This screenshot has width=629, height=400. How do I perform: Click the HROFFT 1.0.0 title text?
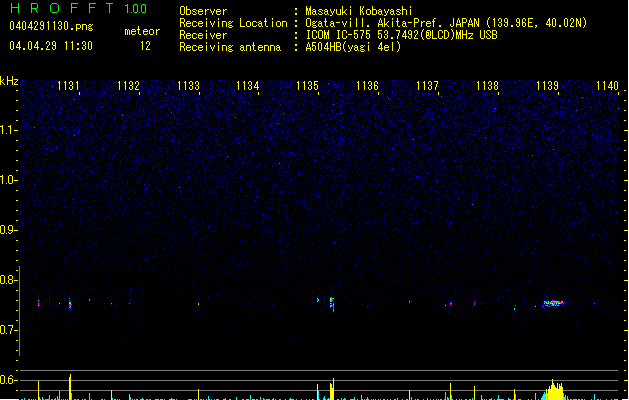point(78,8)
